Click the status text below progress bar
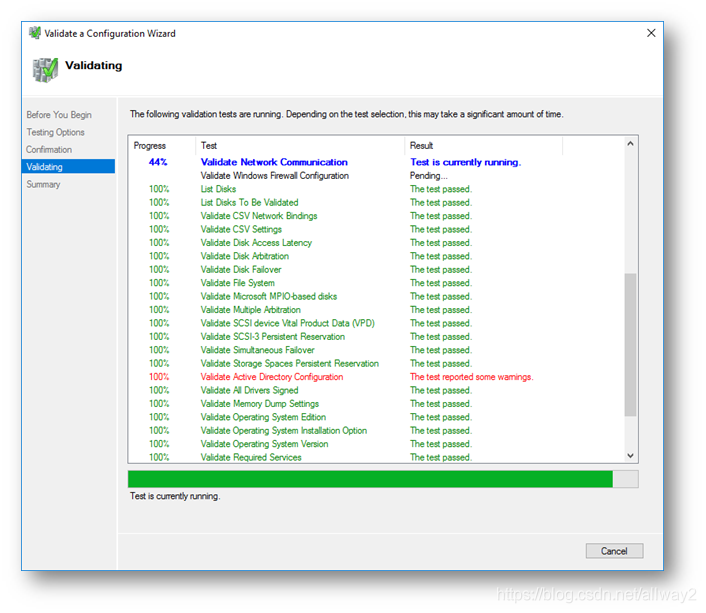706x613 pixels. [x=175, y=496]
